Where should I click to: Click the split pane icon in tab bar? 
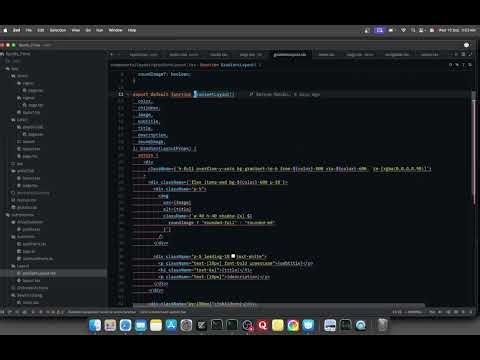pos(463,54)
